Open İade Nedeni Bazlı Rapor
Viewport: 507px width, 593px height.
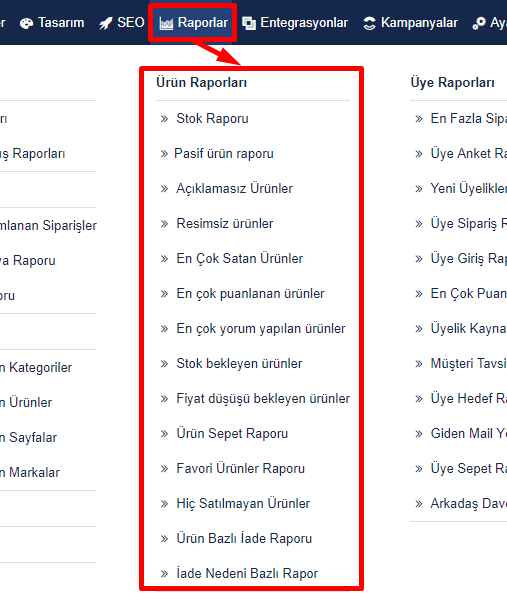pos(247,573)
